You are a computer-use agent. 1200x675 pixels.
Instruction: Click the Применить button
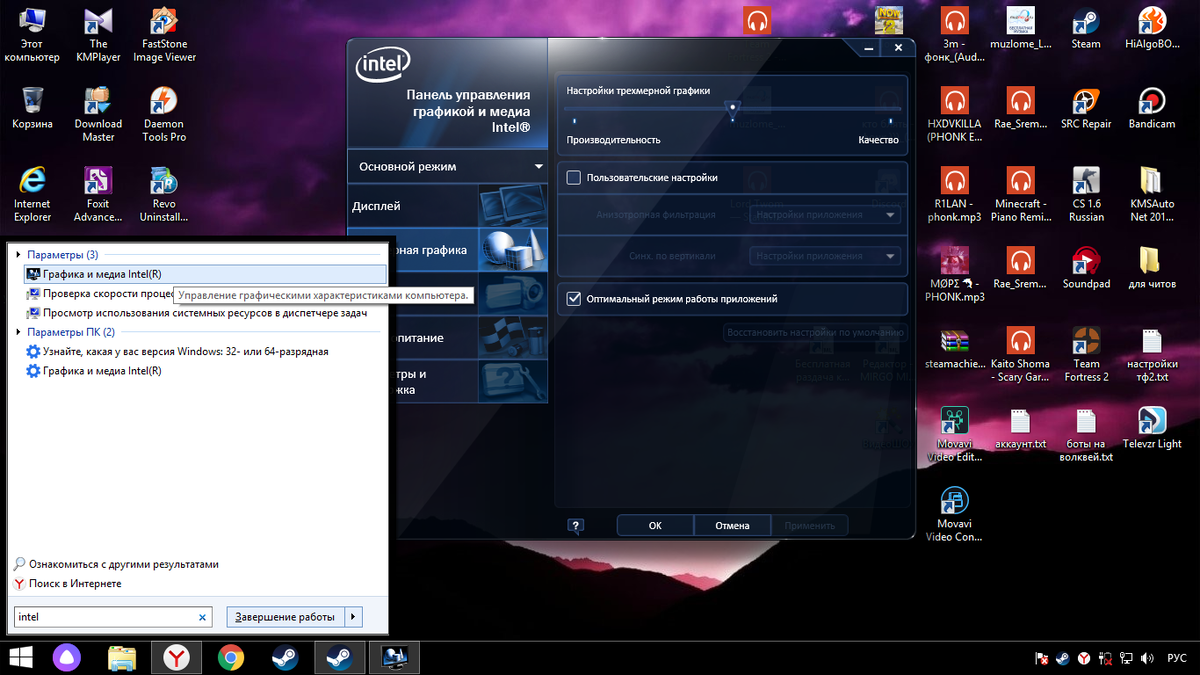point(809,525)
